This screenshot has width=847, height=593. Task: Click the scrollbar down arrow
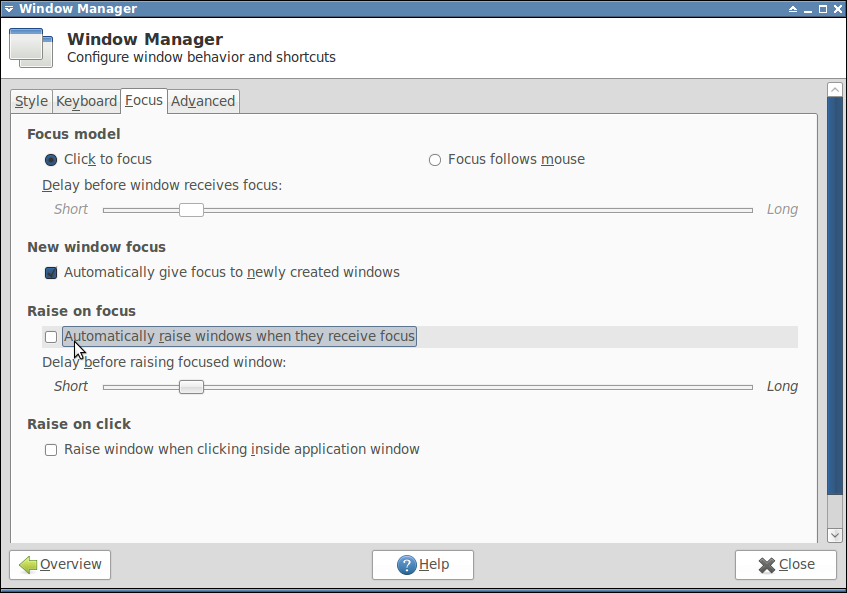pyautogui.click(x=835, y=535)
